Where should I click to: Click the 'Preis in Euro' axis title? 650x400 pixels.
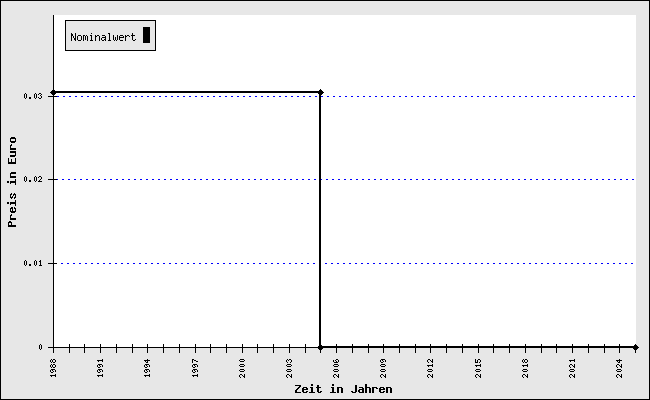coord(12,182)
